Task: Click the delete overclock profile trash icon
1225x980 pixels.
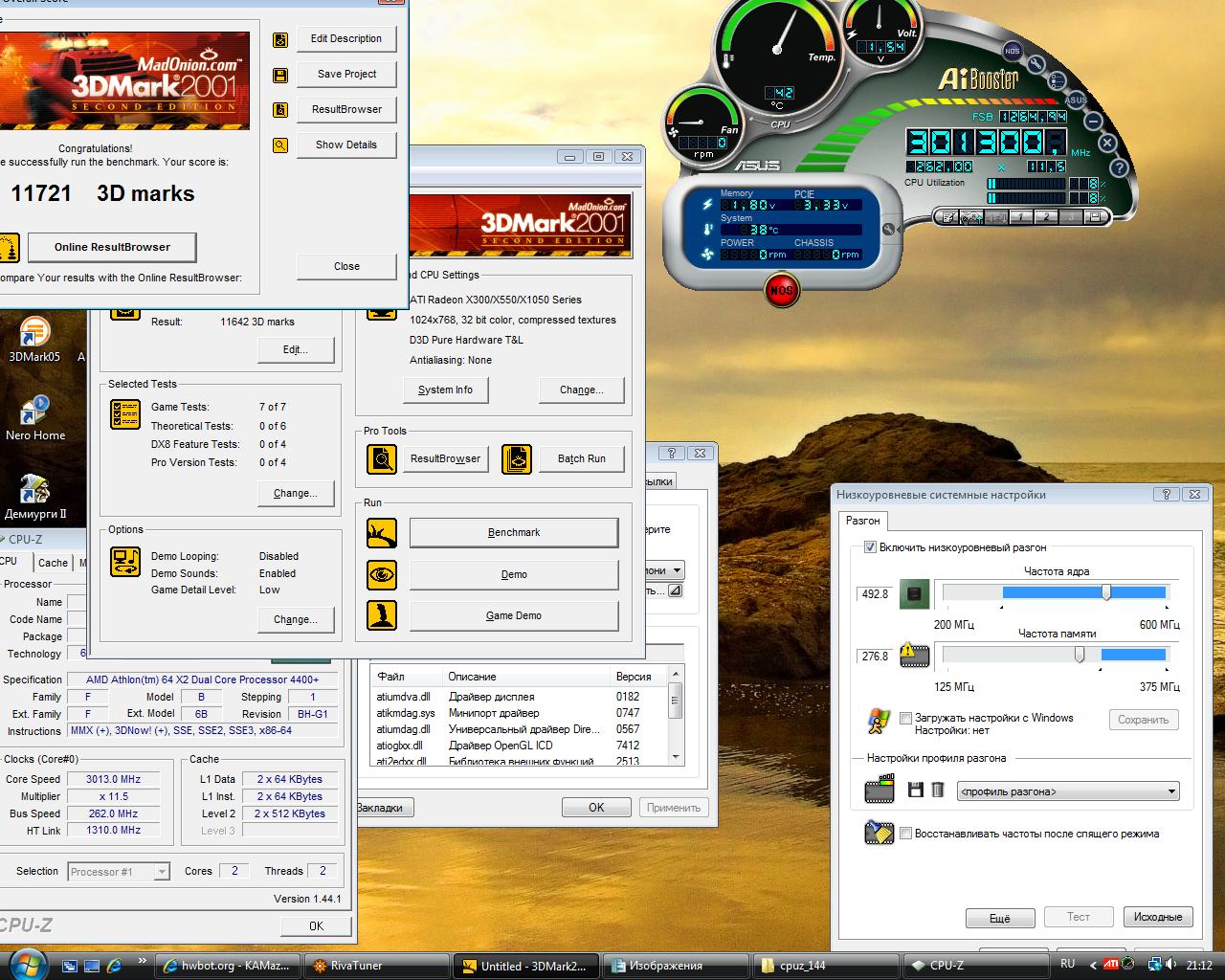Action: coord(938,791)
